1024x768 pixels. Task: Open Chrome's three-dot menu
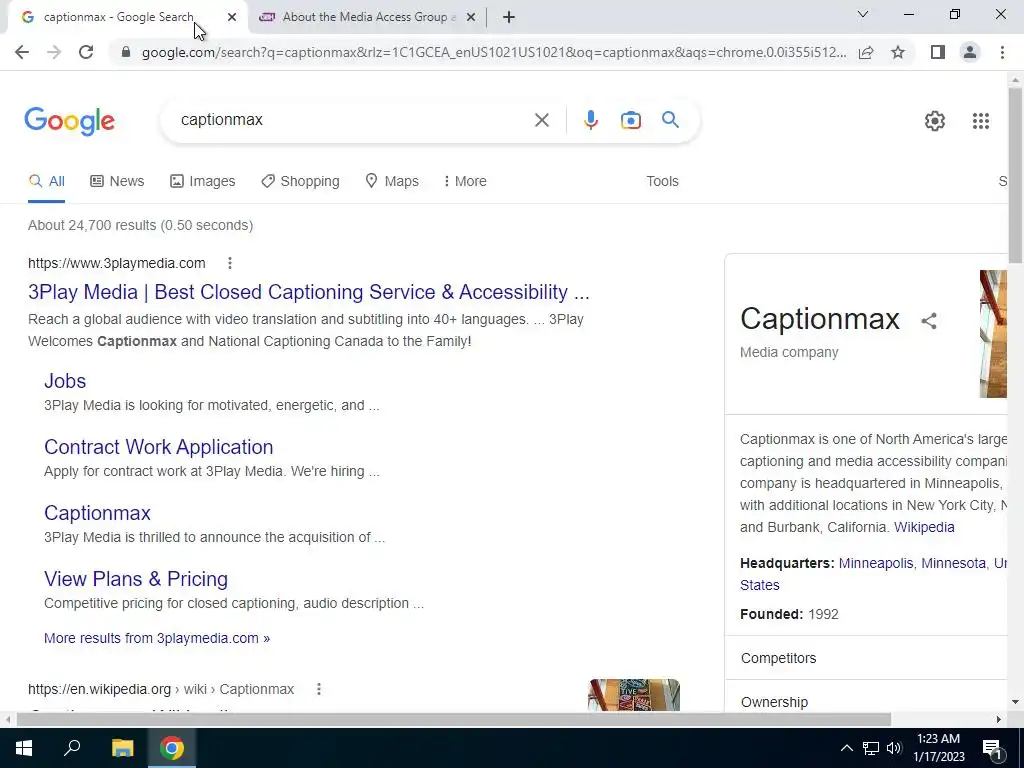pos(1002,52)
